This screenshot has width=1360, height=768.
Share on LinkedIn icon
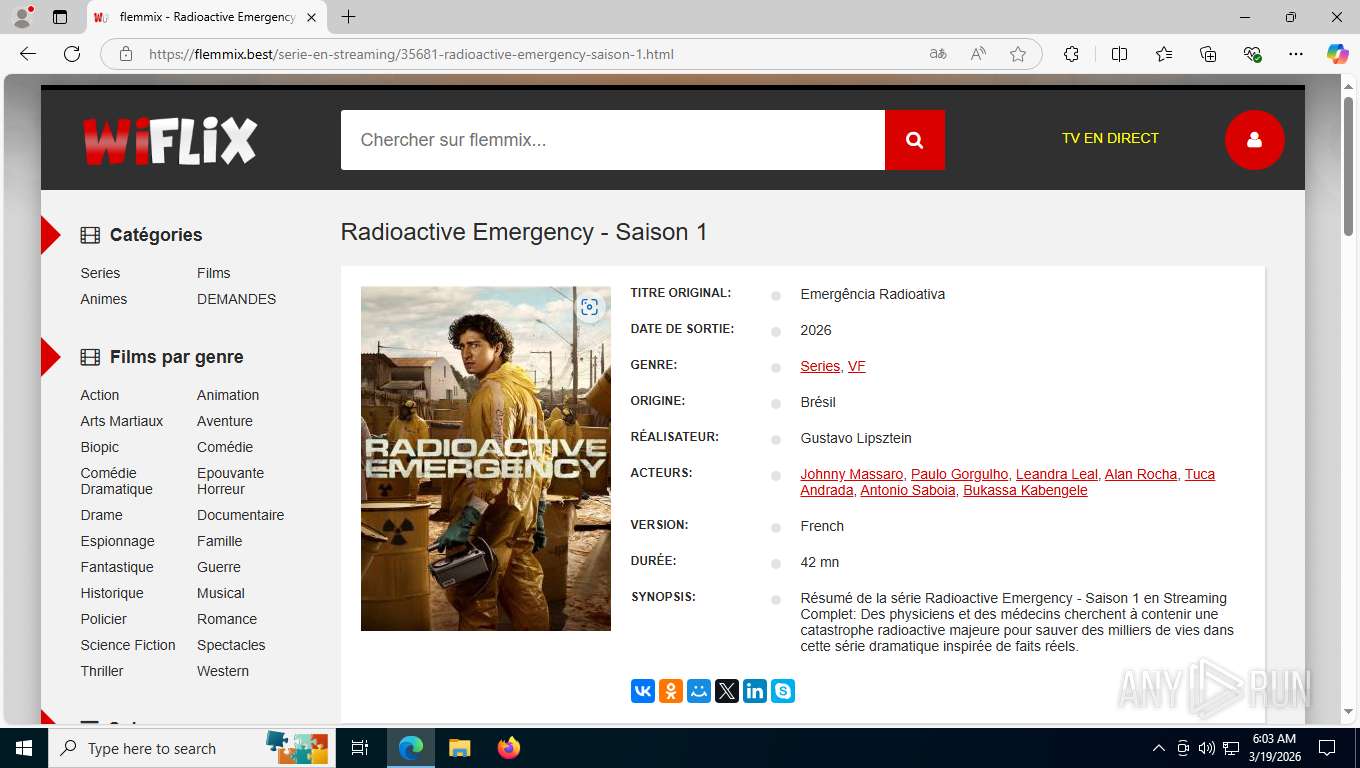(x=755, y=691)
